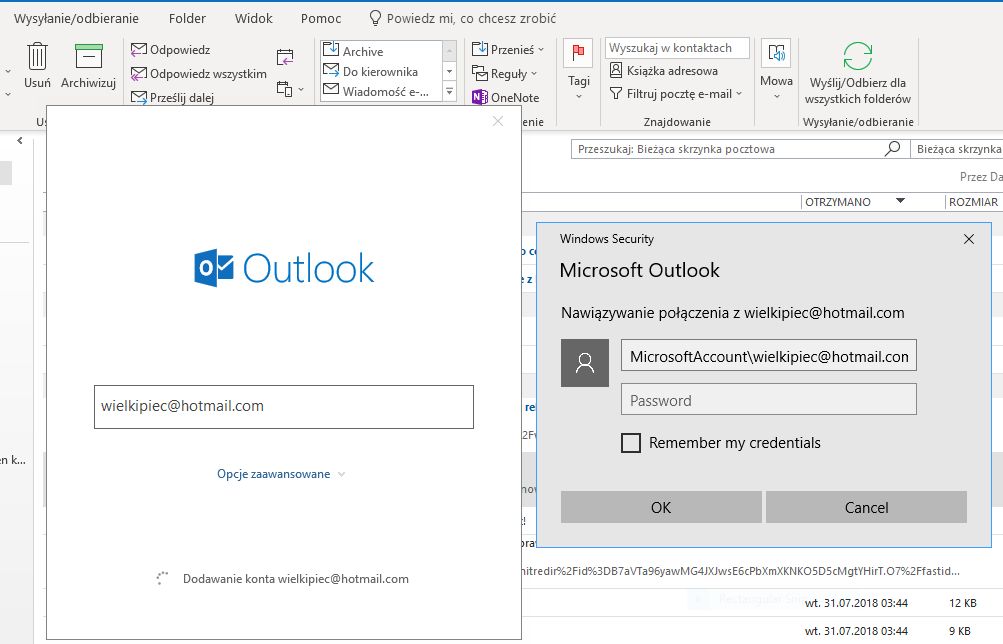Click user avatar icon in Windows Security
1003x644 pixels.
pos(585,363)
